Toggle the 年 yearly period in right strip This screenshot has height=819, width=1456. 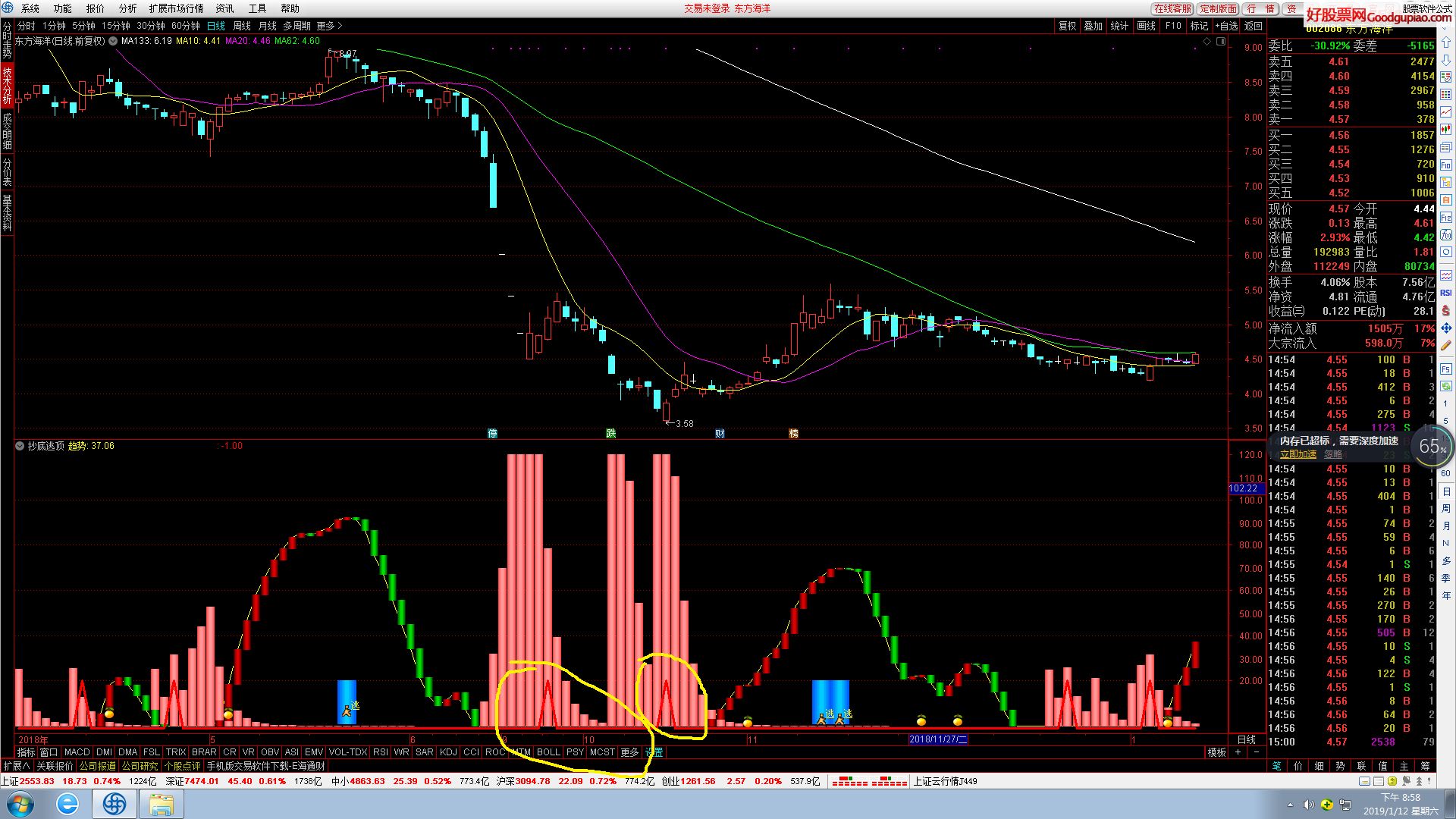click(1446, 595)
